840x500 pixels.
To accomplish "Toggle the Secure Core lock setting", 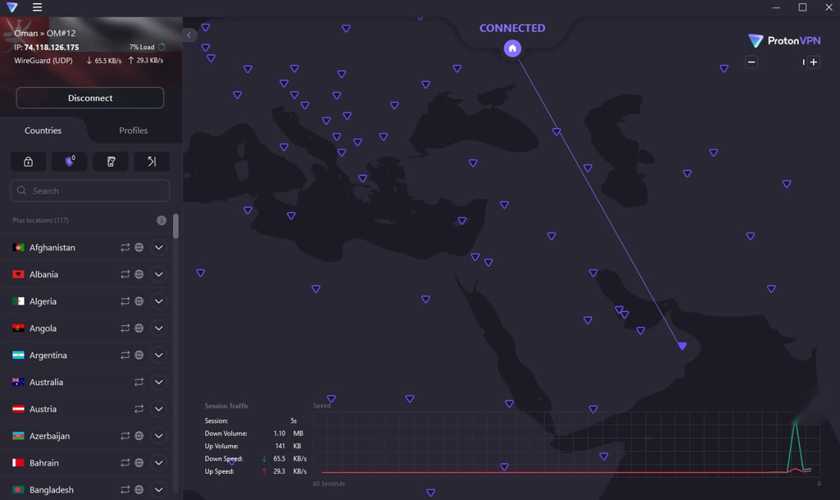I will (x=28, y=161).
